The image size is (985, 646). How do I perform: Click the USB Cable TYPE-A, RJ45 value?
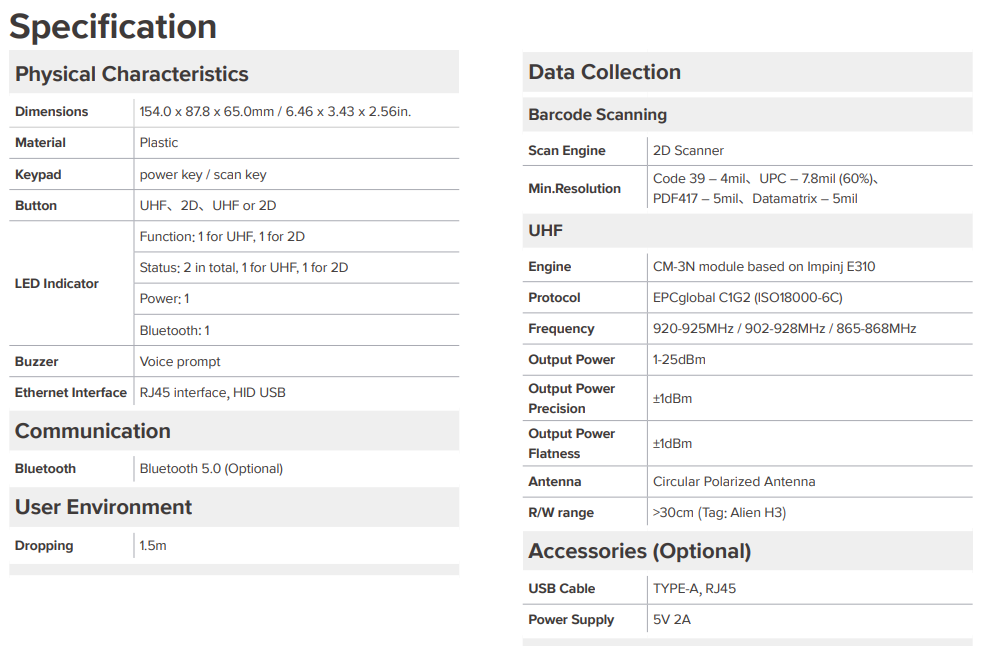[x=694, y=589]
